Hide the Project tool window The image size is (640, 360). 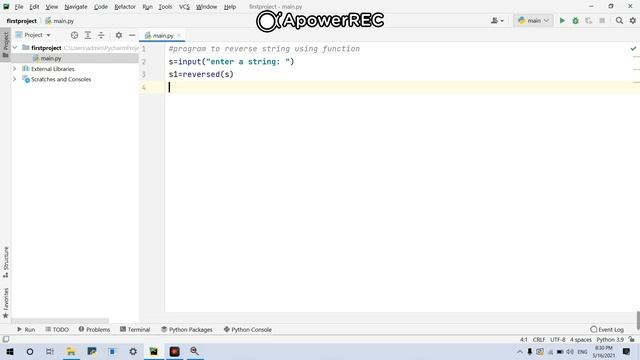point(132,35)
